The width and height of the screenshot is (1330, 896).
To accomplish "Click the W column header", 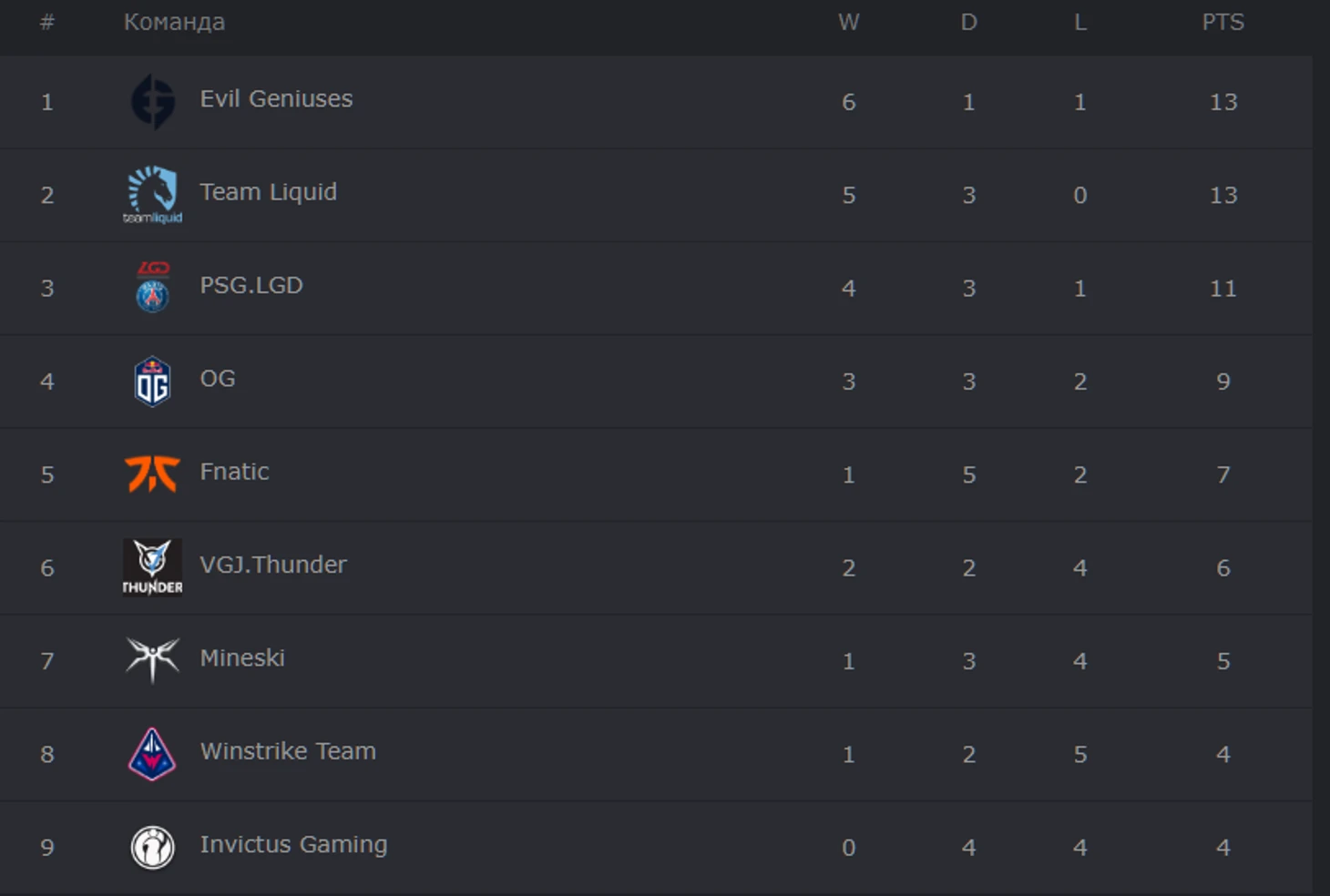I will tap(848, 22).
